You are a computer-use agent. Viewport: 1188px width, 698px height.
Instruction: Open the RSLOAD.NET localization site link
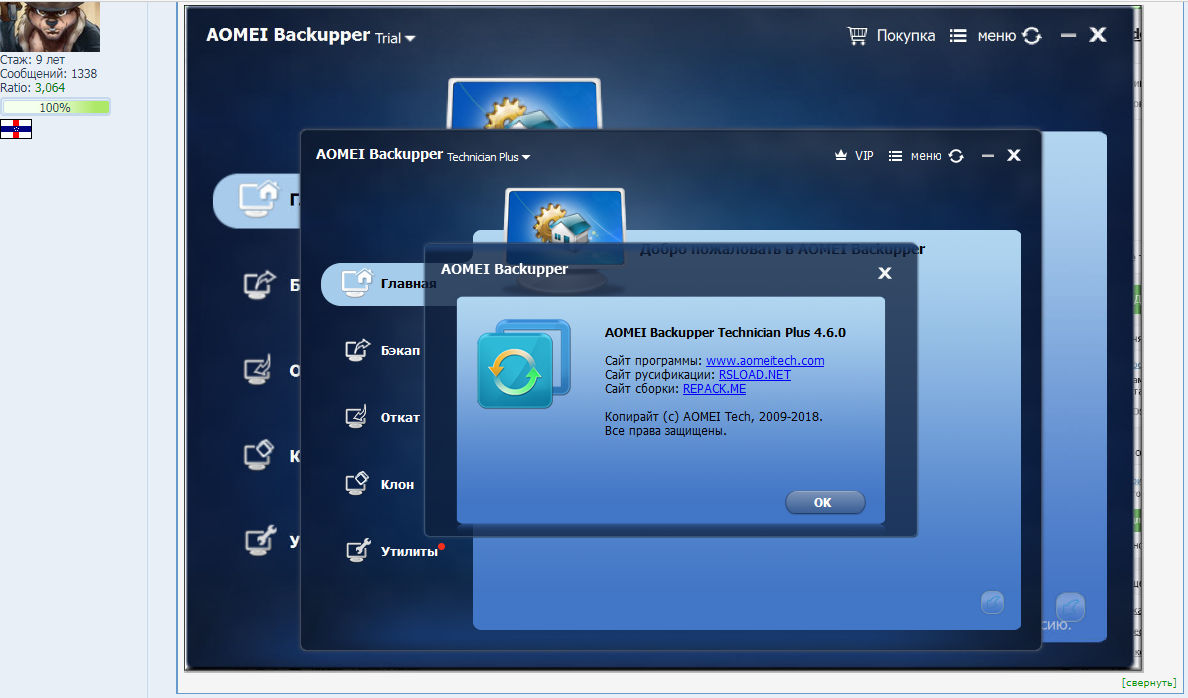pos(754,375)
